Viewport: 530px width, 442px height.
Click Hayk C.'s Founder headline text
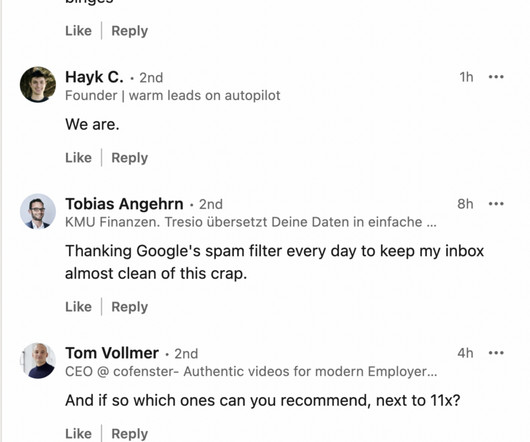[x=173, y=96]
